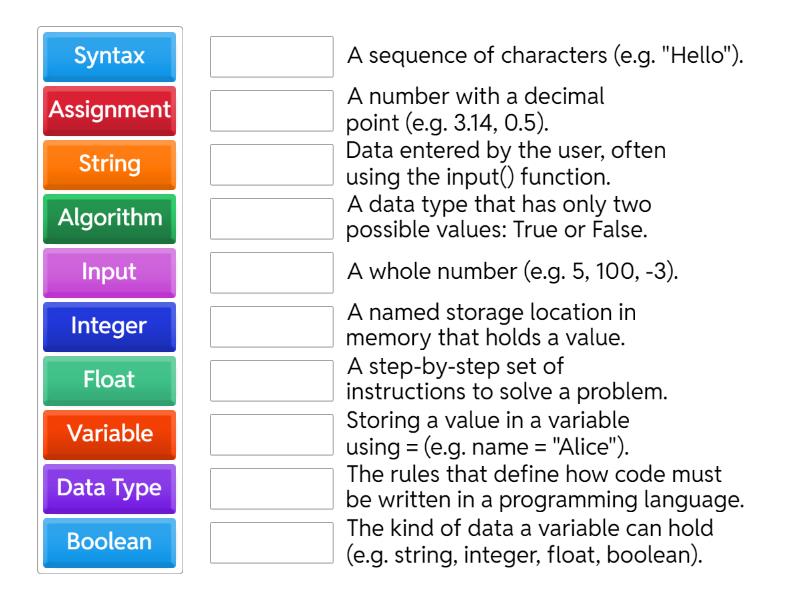Select the green Float tile

pyautogui.click(x=109, y=381)
